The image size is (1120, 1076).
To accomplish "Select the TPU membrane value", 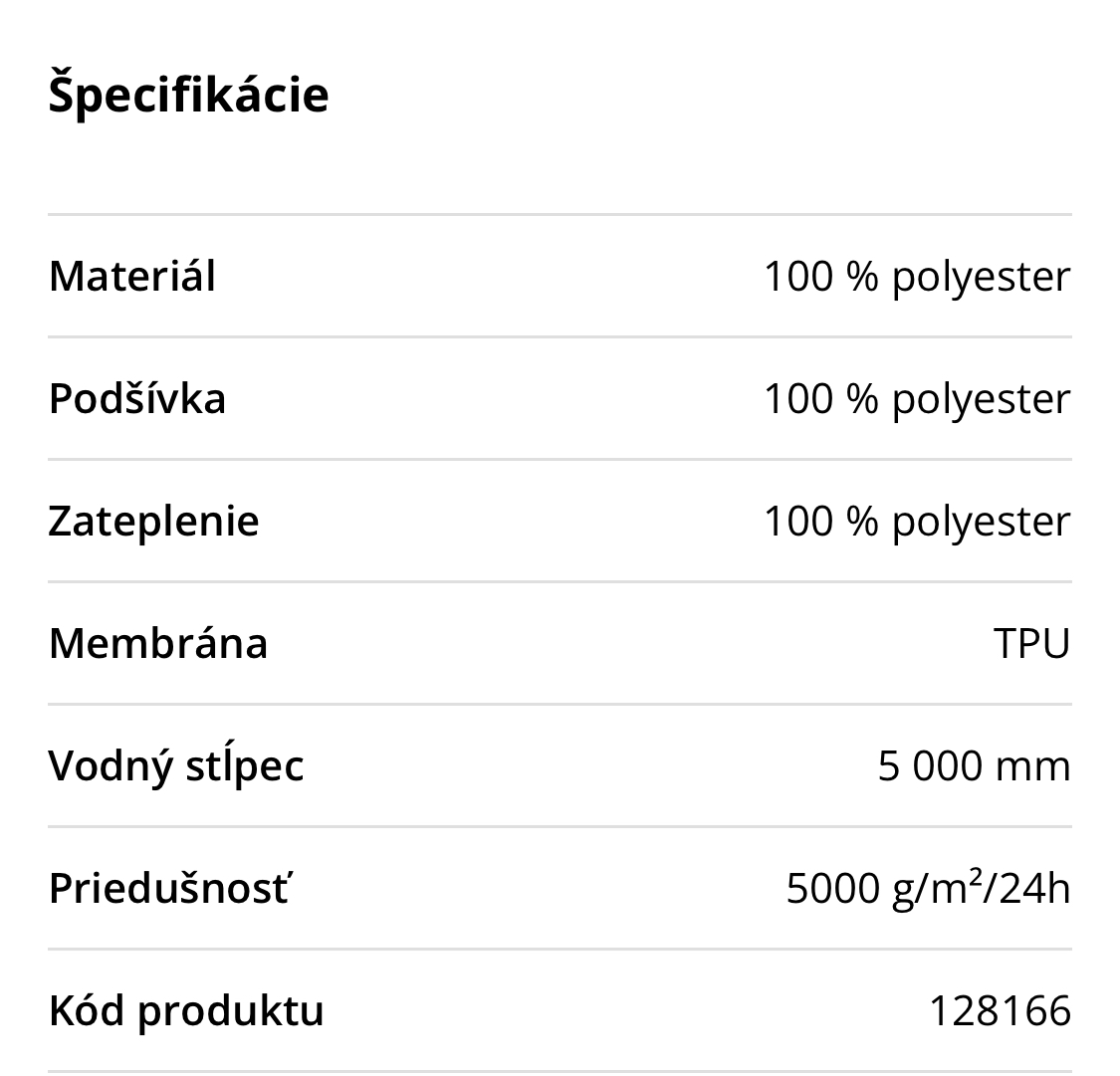I will 1031,643.
